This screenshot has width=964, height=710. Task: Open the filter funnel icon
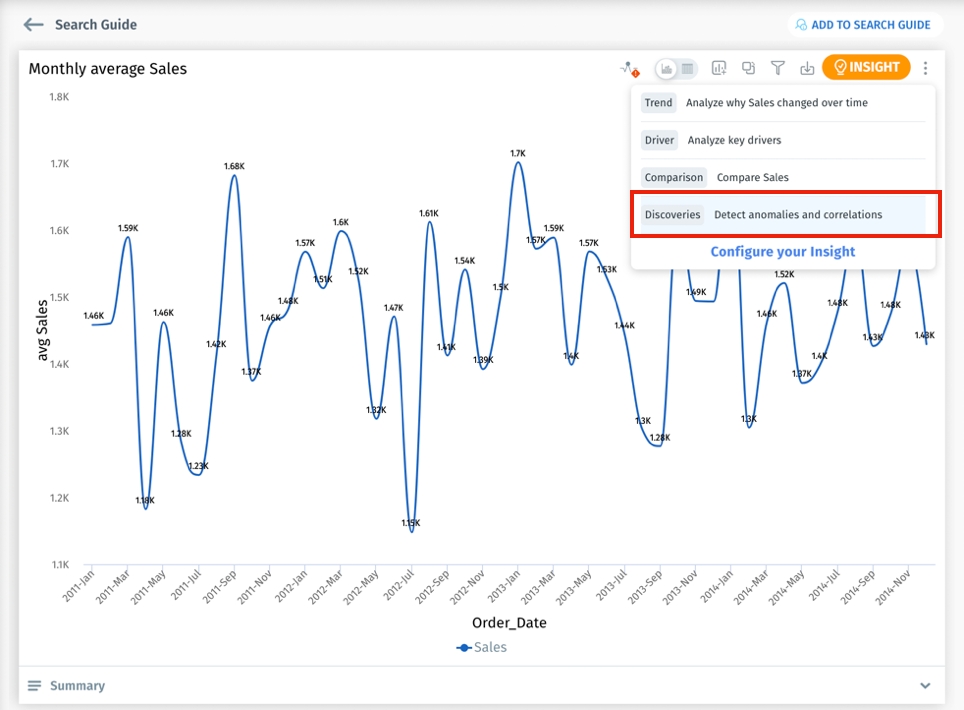point(777,68)
